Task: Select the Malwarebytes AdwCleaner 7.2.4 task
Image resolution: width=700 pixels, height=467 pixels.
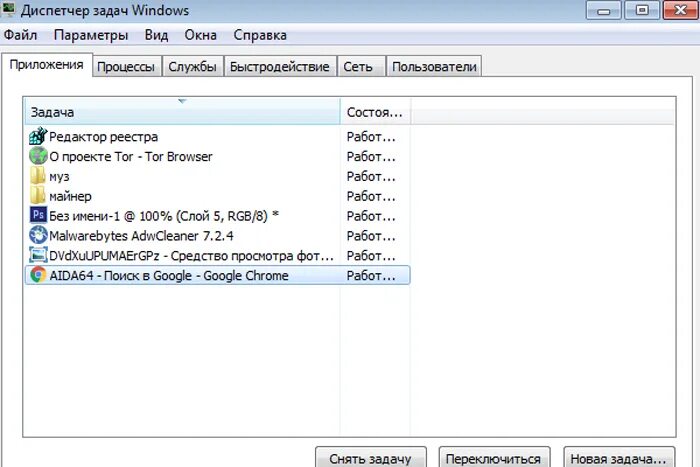Action: click(x=217, y=235)
